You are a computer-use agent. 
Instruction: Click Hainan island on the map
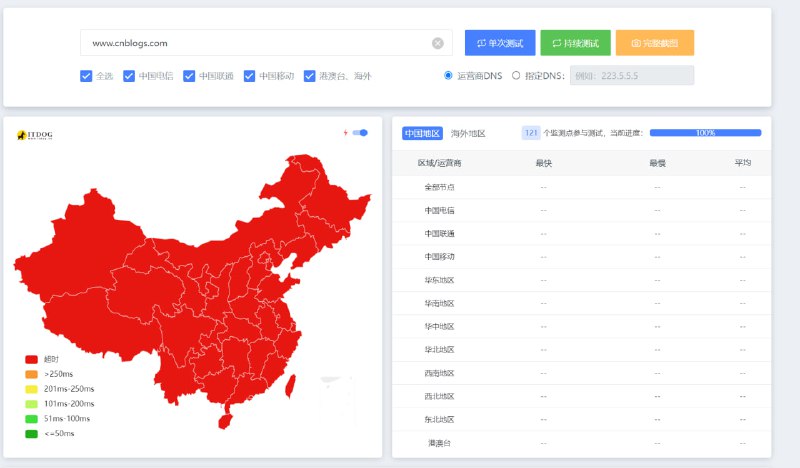(x=225, y=421)
